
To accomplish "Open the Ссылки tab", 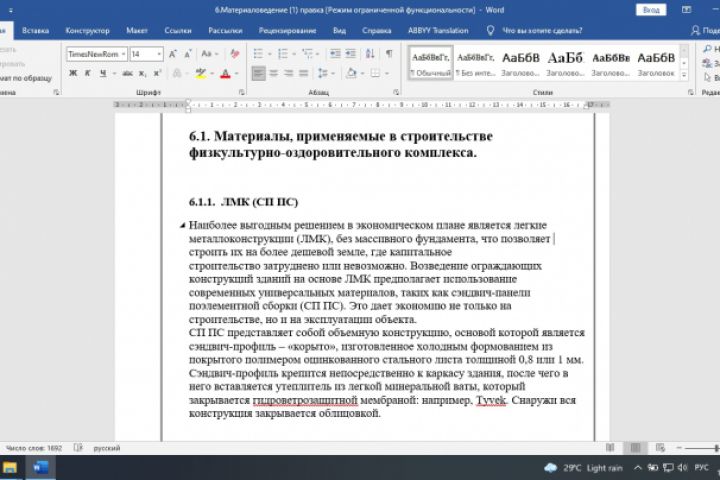I will pyautogui.click(x=178, y=31).
